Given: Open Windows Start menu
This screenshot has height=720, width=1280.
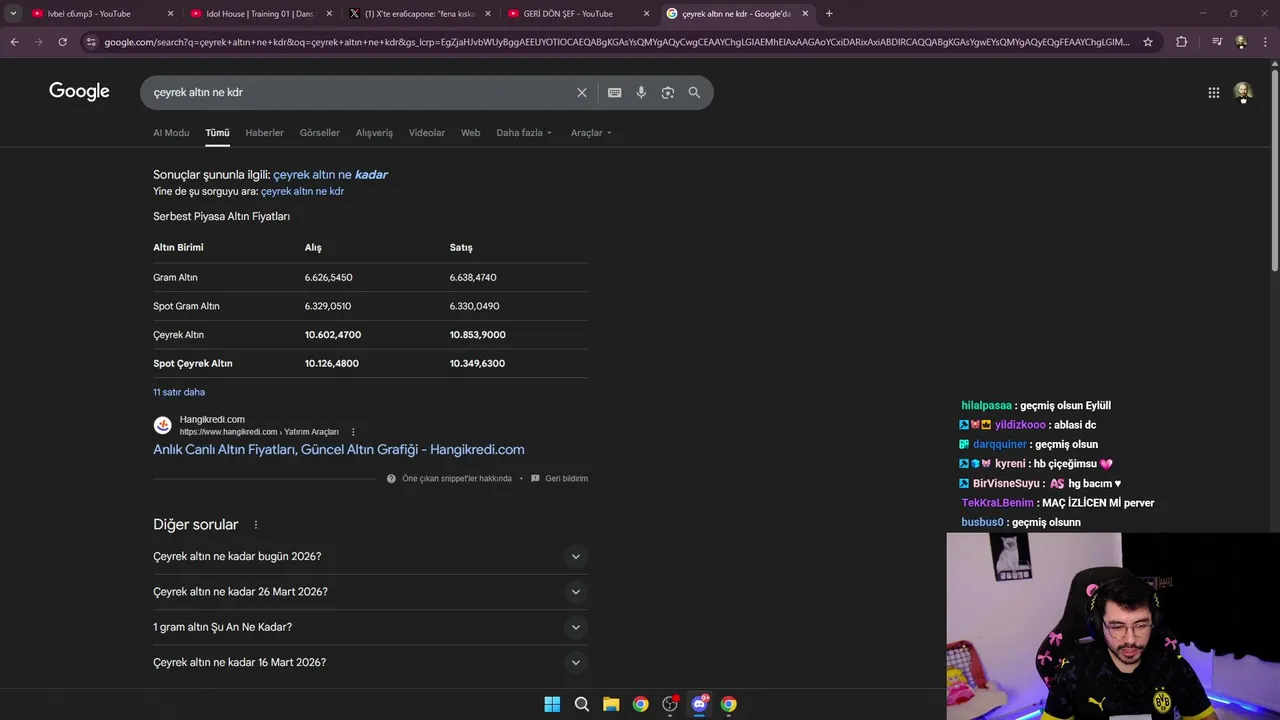Looking at the screenshot, I should [x=552, y=704].
